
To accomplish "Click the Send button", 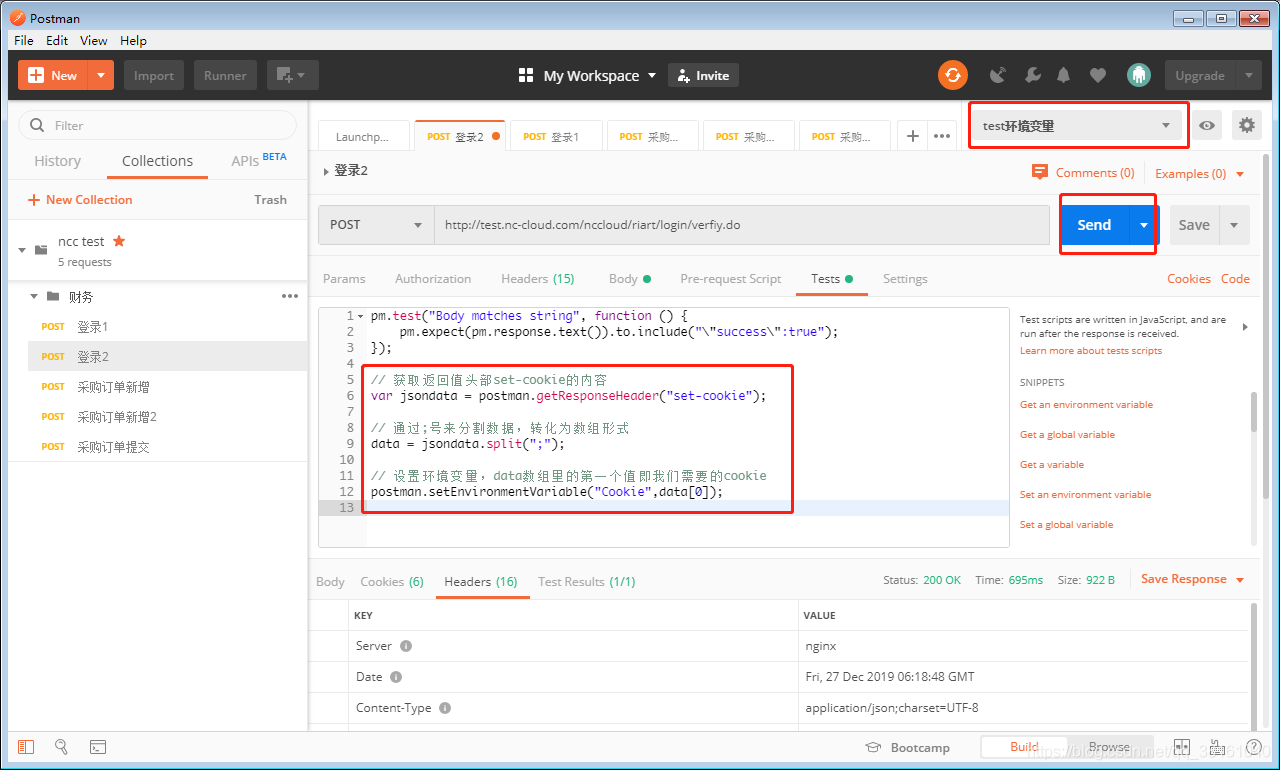I will coord(1094,225).
